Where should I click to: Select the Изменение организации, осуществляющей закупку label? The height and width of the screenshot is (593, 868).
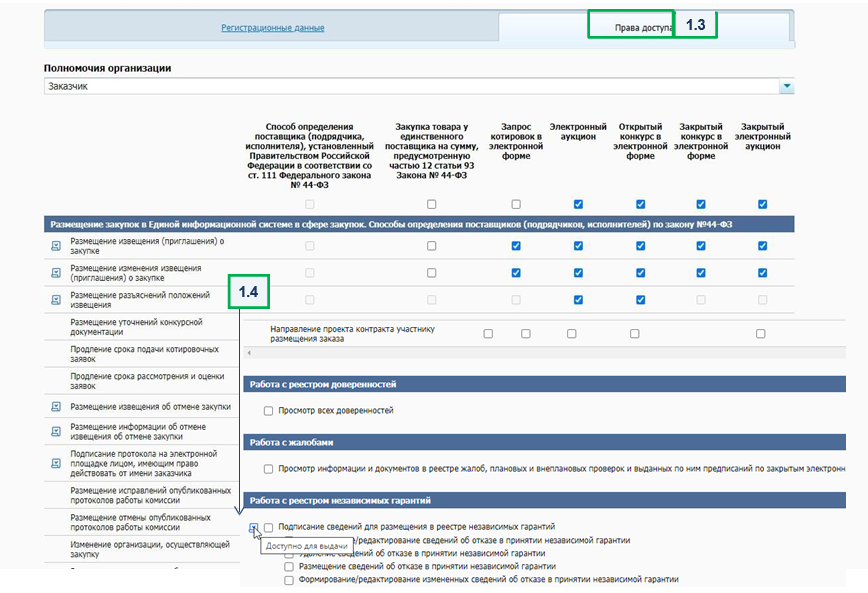pos(150,549)
